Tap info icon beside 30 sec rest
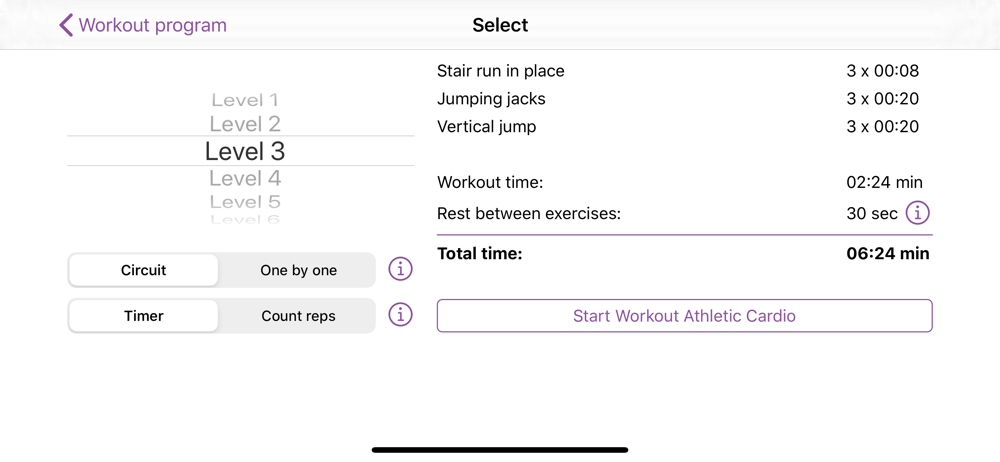Image resolution: width=1000 pixels, height=462 pixels. coord(917,213)
